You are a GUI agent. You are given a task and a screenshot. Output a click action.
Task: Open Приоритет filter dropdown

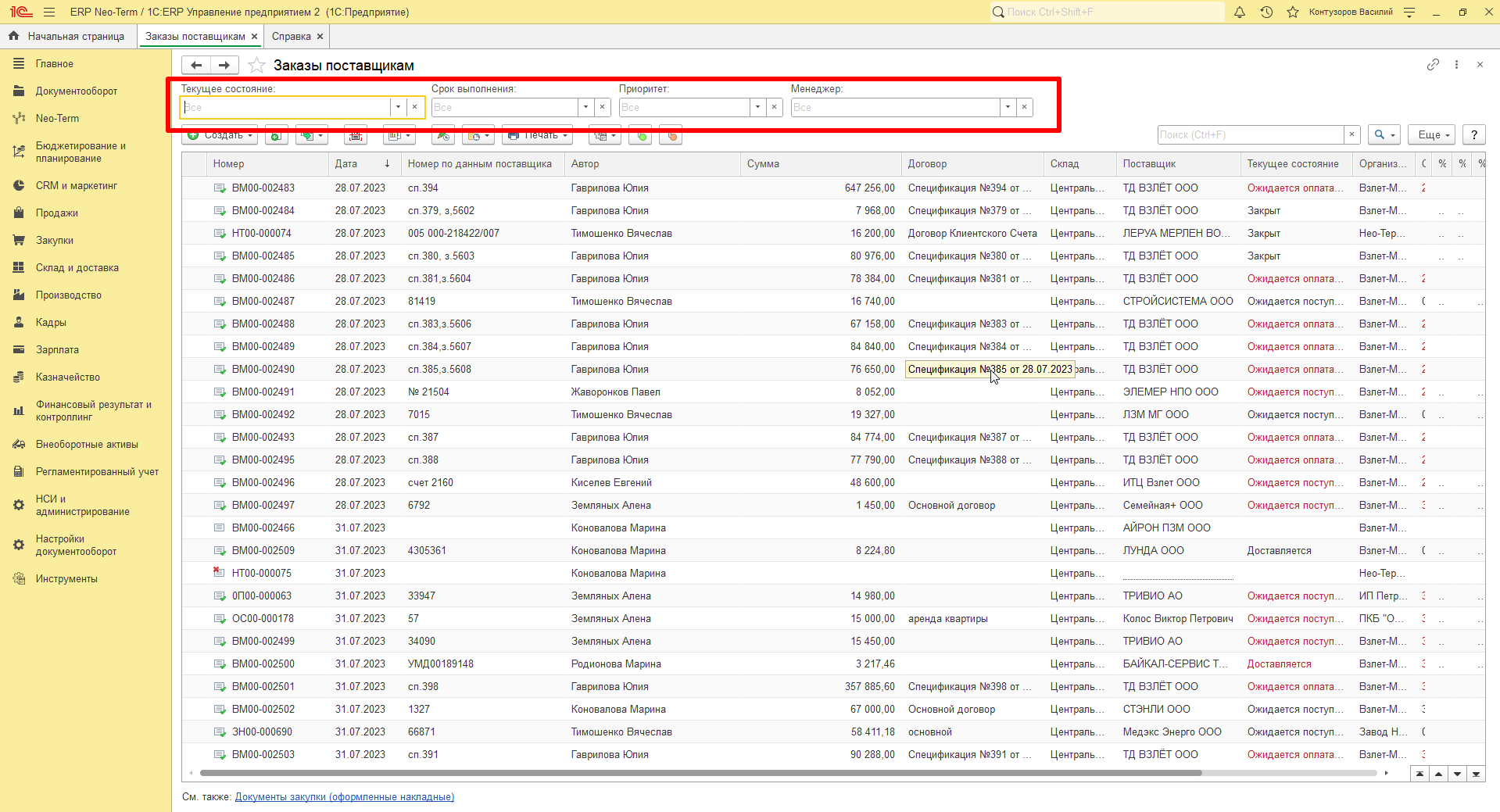[x=757, y=107]
